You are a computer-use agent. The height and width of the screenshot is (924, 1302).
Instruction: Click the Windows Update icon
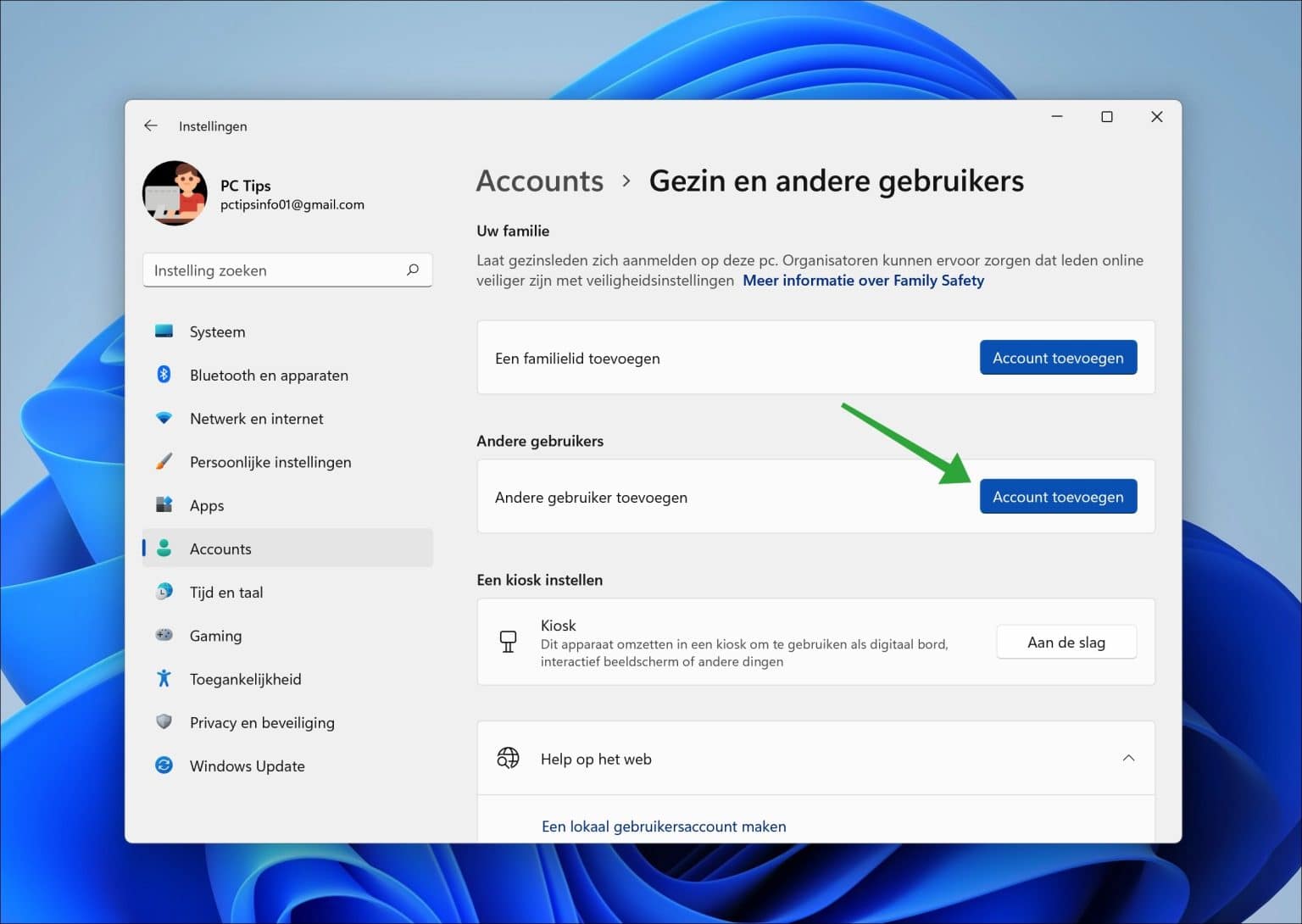164,765
